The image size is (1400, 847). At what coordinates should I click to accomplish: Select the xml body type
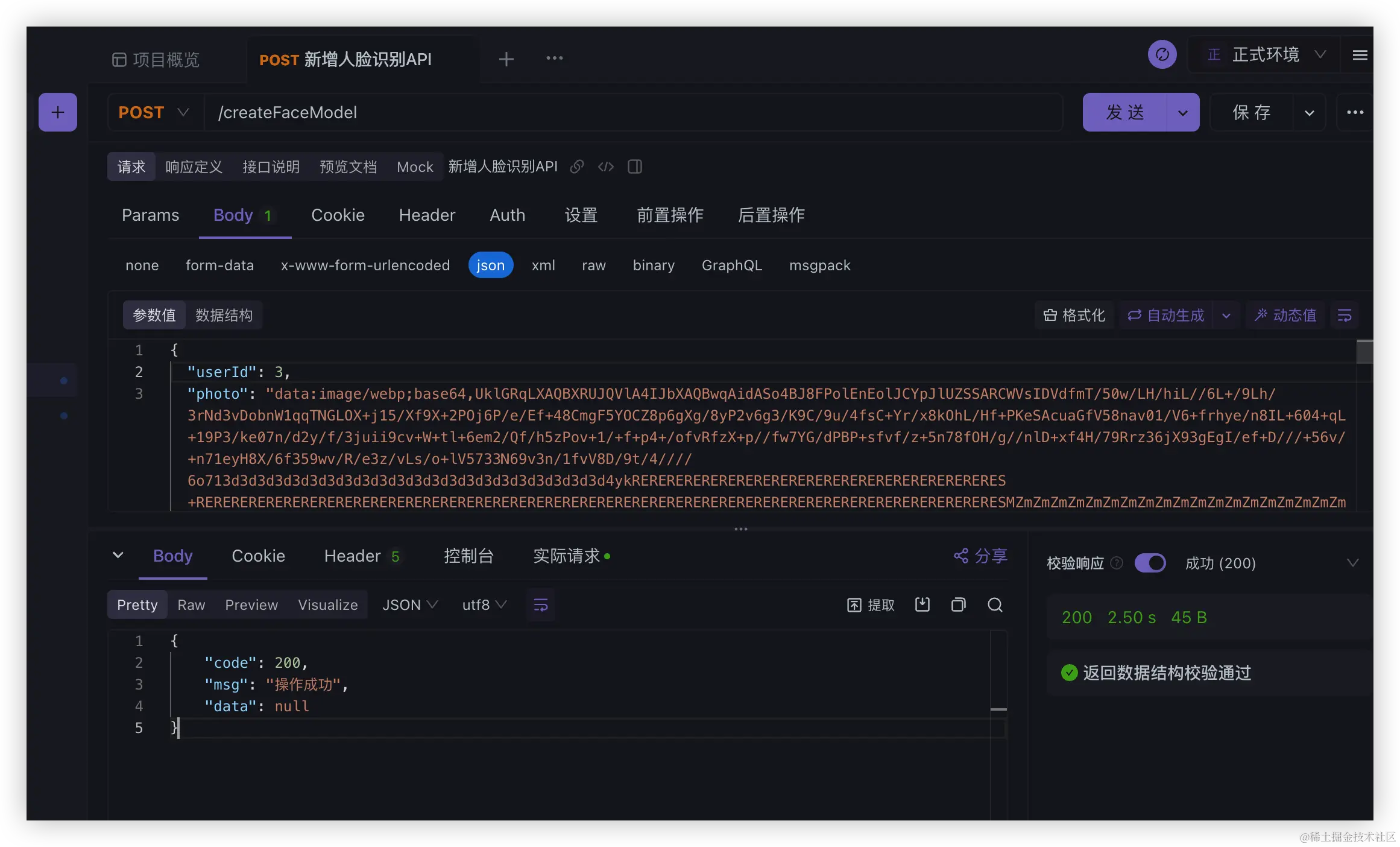tap(543, 265)
